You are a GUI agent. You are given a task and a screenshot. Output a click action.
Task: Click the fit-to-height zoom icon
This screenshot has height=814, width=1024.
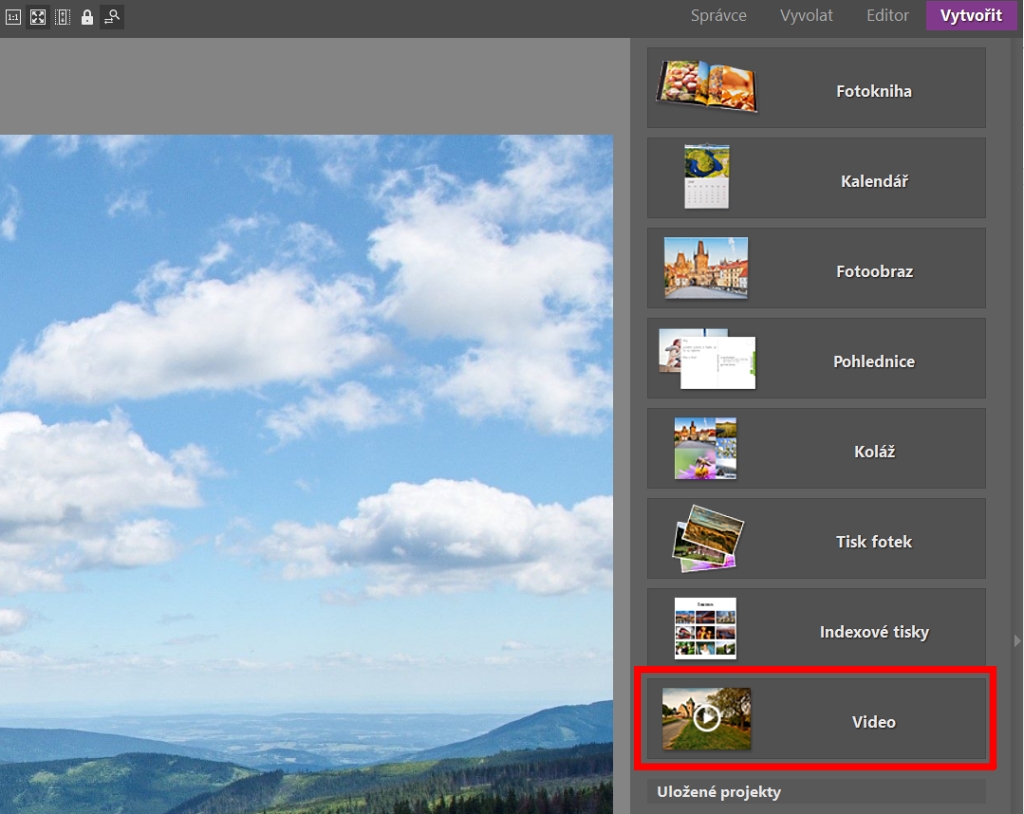pyautogui.click(x=63, y=17)
